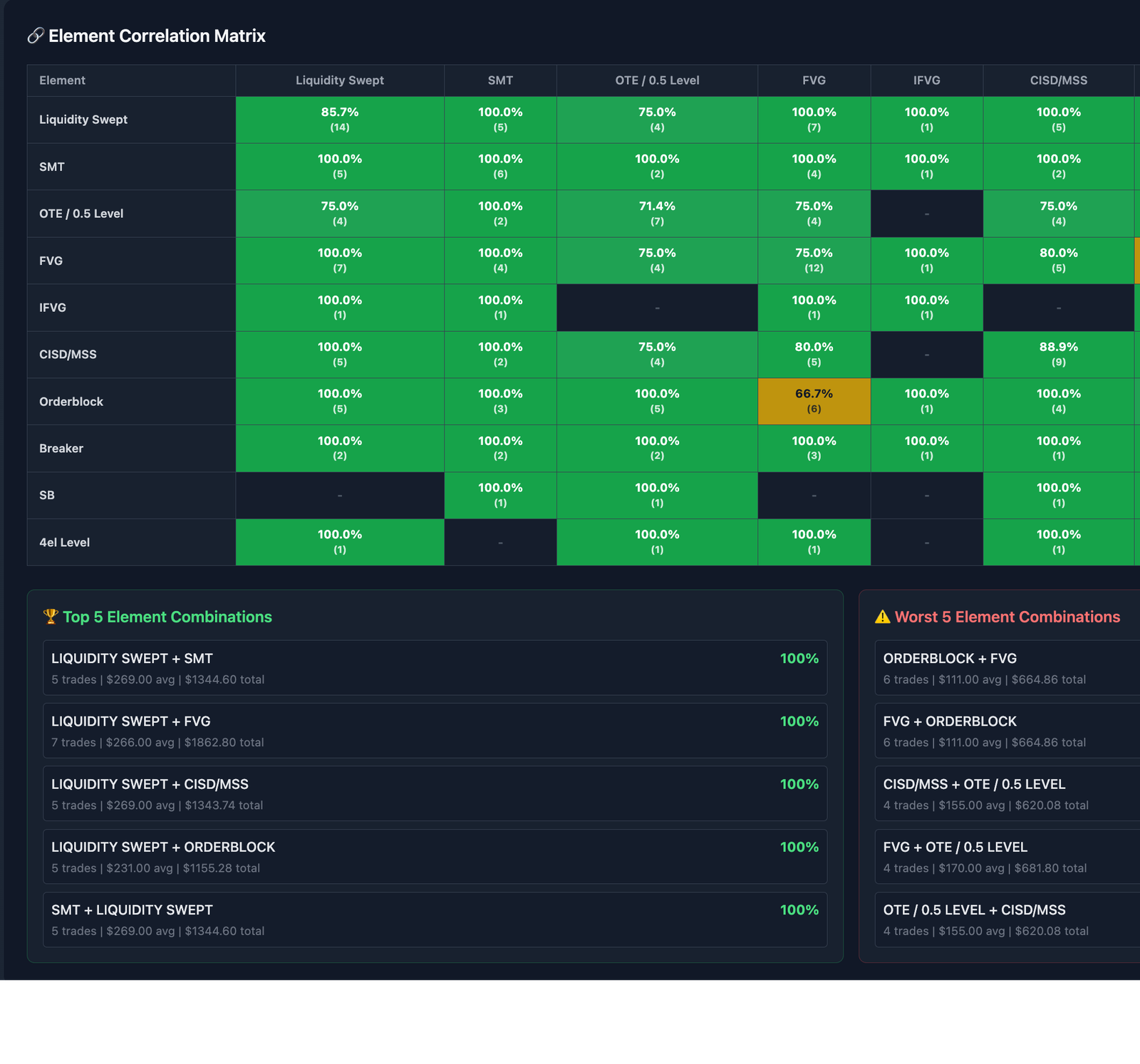The image size is (1140, 1064).
Task: Click the 71.4% (7) cell
Action: point(657,214)
